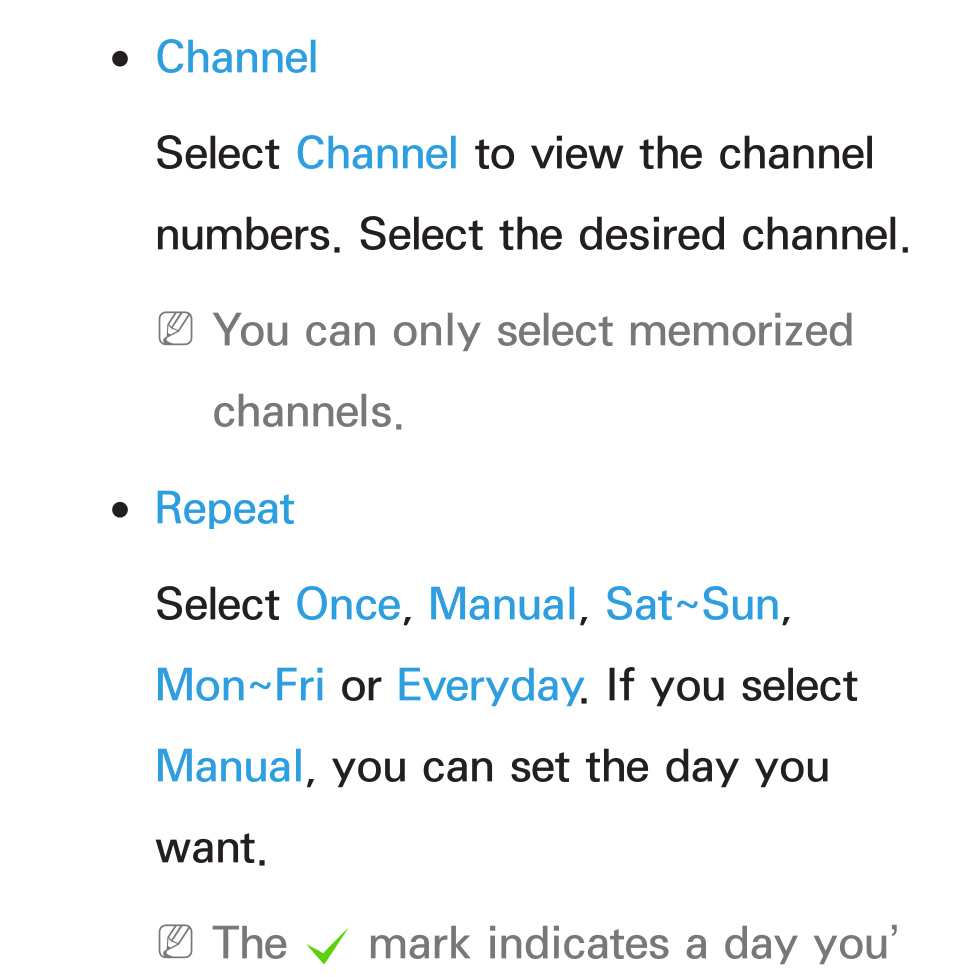Image resolution: width=954 pixels, height=977 pixels.
Task: Click the word 'desired' in the Channel paragraph
Action: 652,235
